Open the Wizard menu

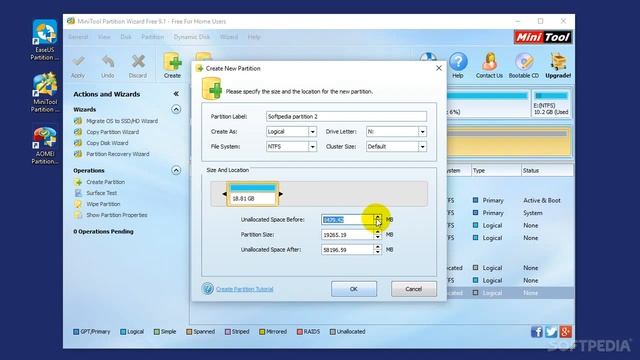point(229,37)
